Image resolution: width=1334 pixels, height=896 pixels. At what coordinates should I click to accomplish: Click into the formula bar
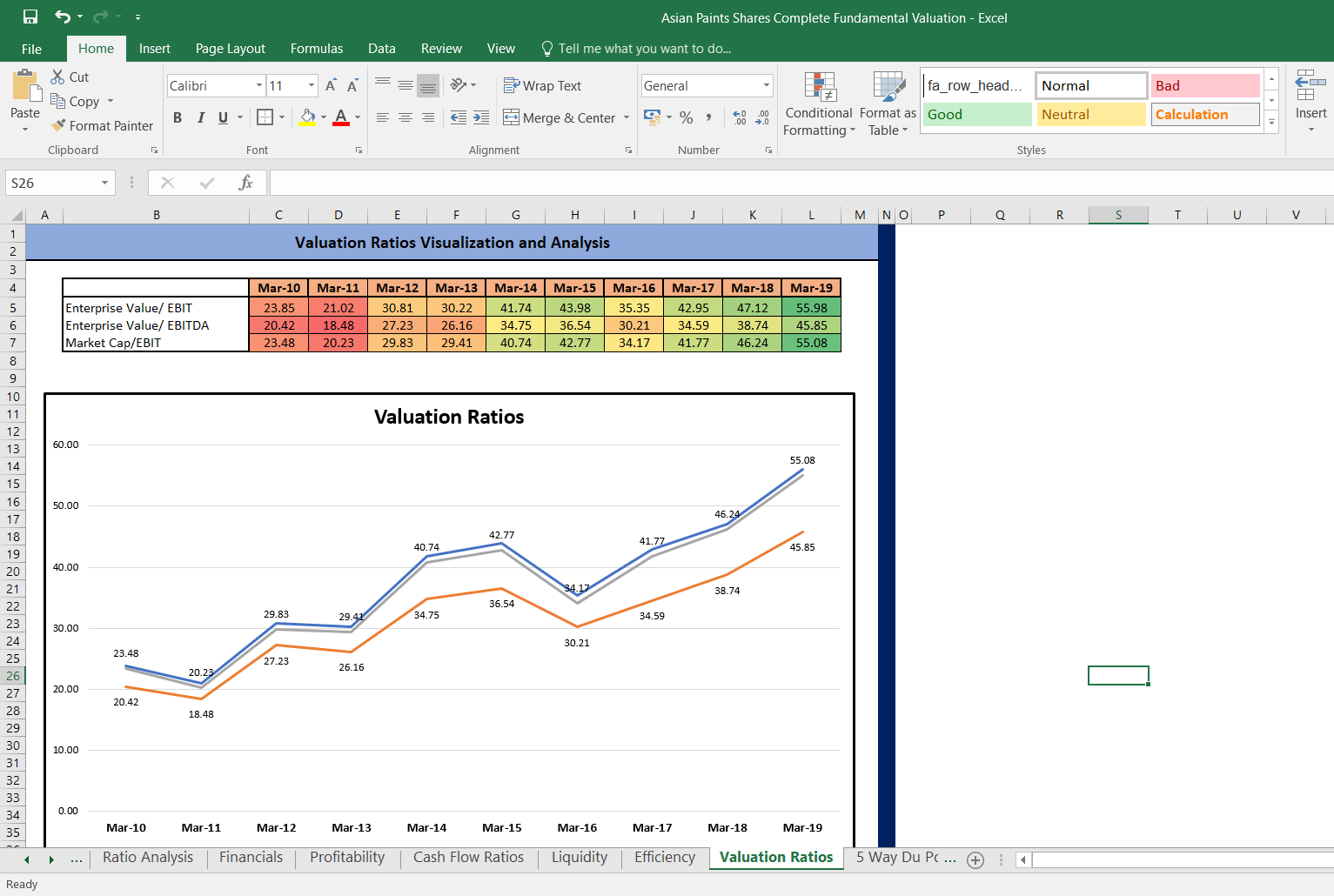(x=801, y=183)
